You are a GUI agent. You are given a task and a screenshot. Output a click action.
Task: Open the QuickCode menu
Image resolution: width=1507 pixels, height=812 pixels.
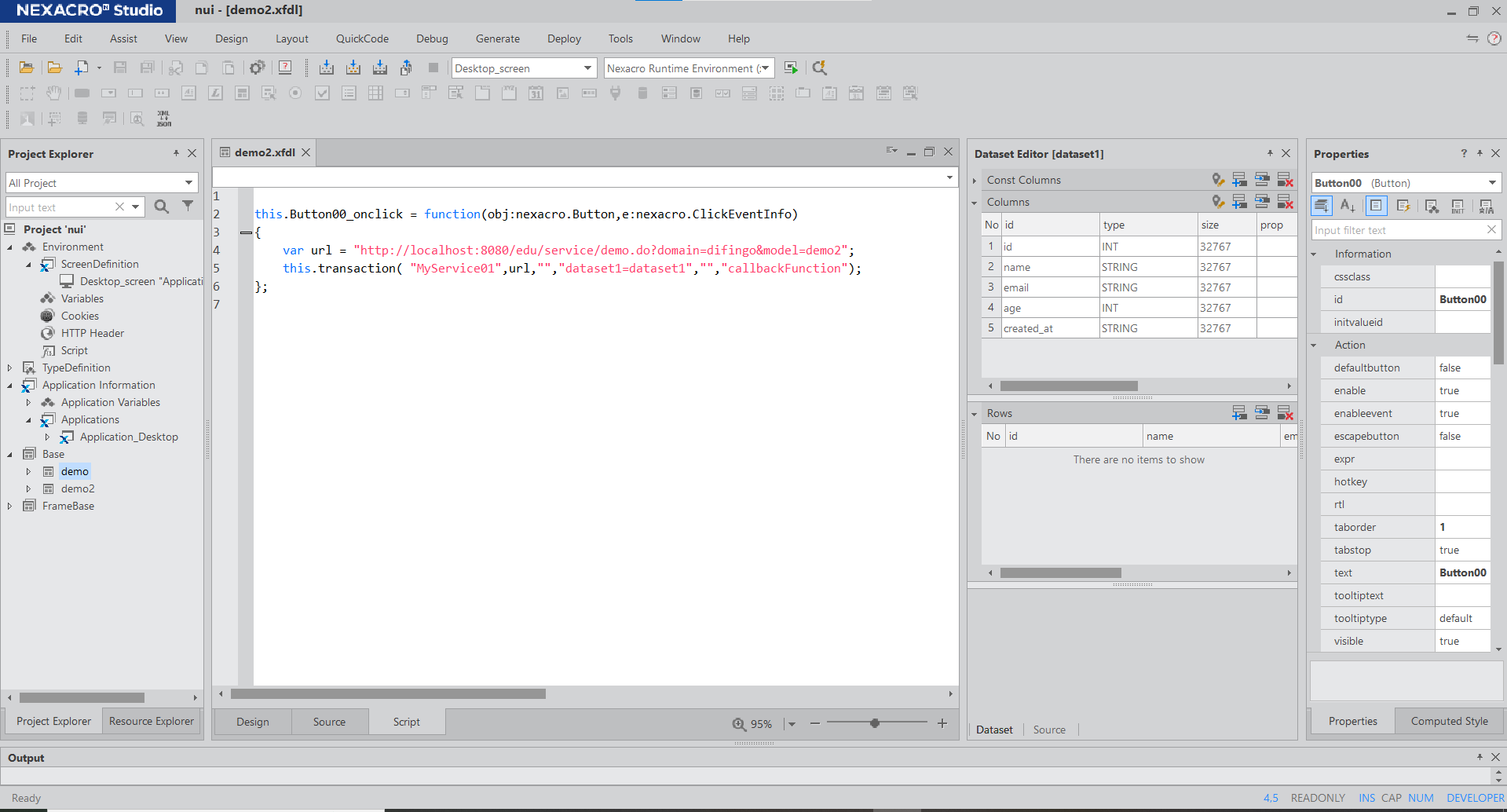click(x=362, y=38)
